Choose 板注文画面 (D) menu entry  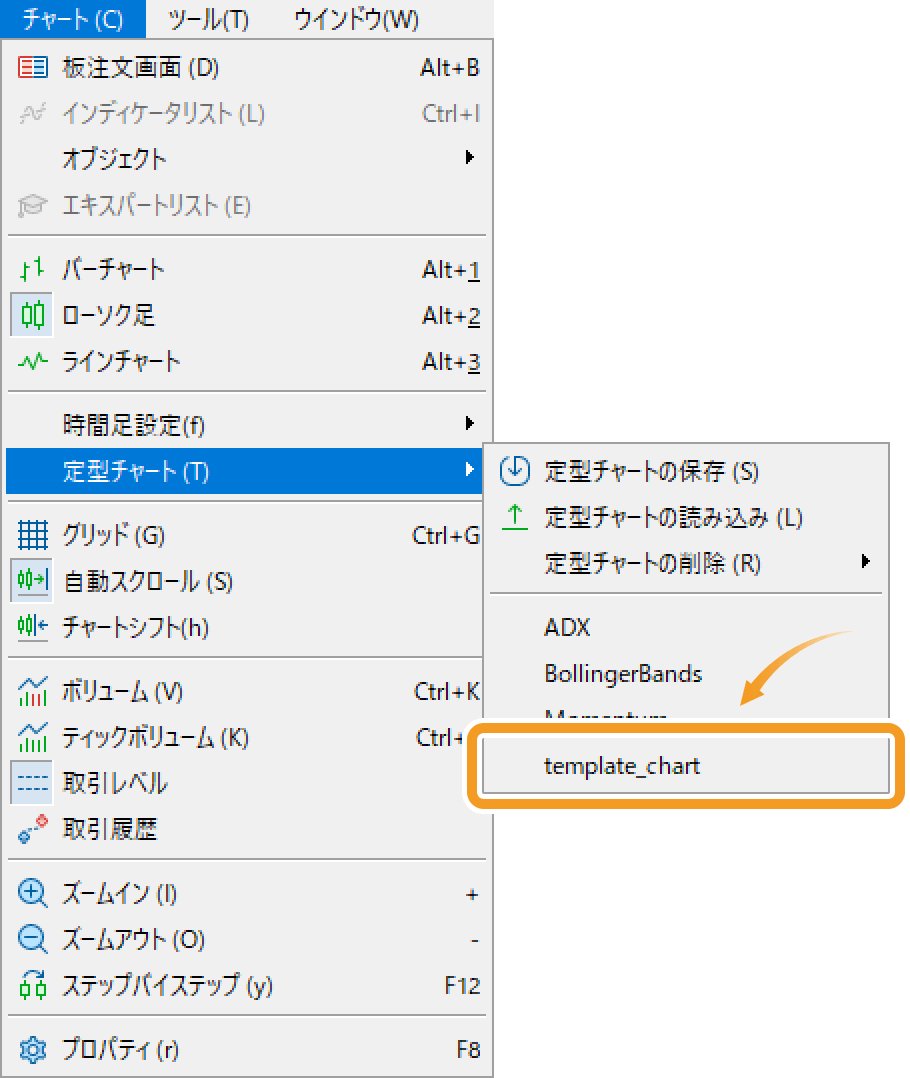(247, 67)
